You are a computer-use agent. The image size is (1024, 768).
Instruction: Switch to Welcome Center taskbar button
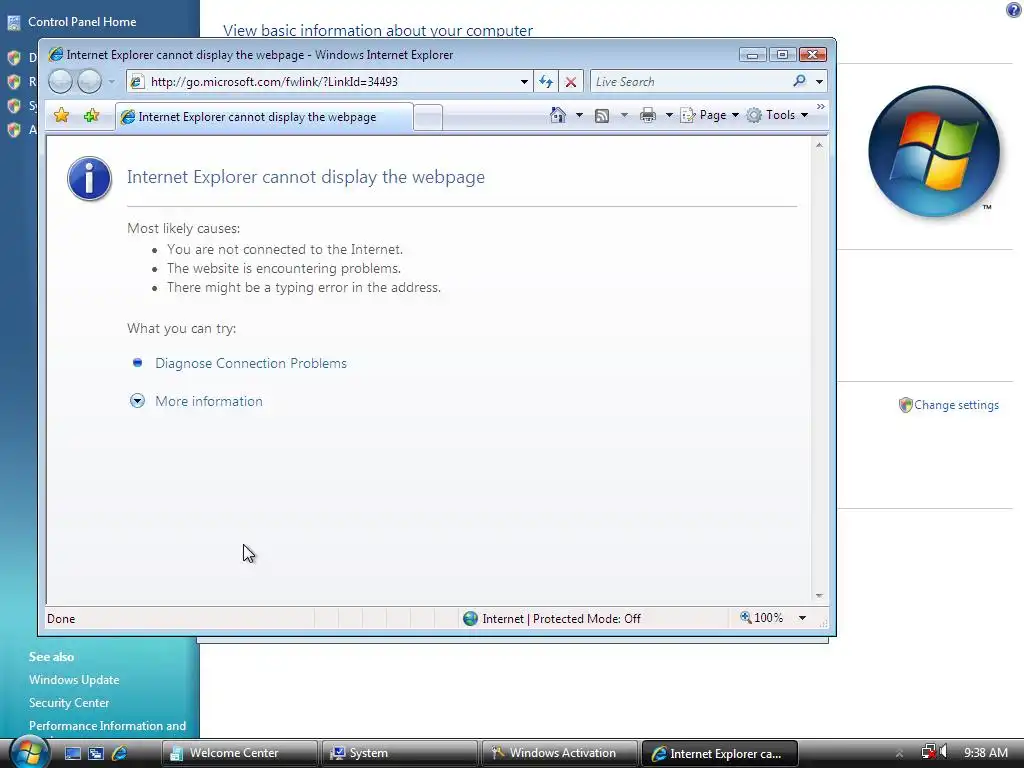239,753
